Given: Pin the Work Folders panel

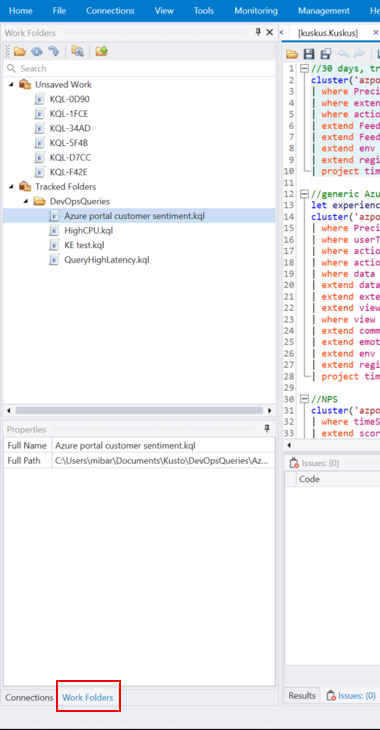Looking at the screenshot, I should pos(258,32).
